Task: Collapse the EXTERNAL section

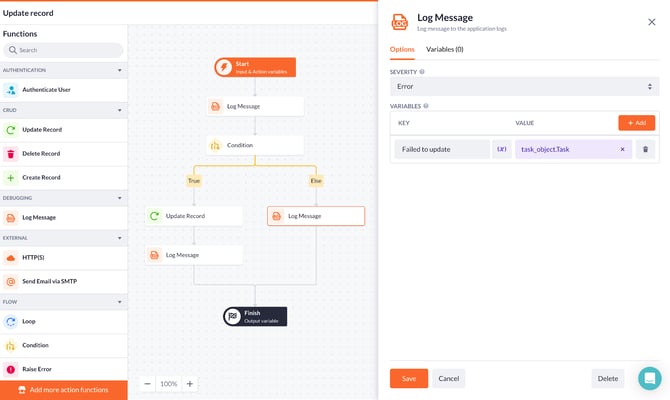Action: 120,238
